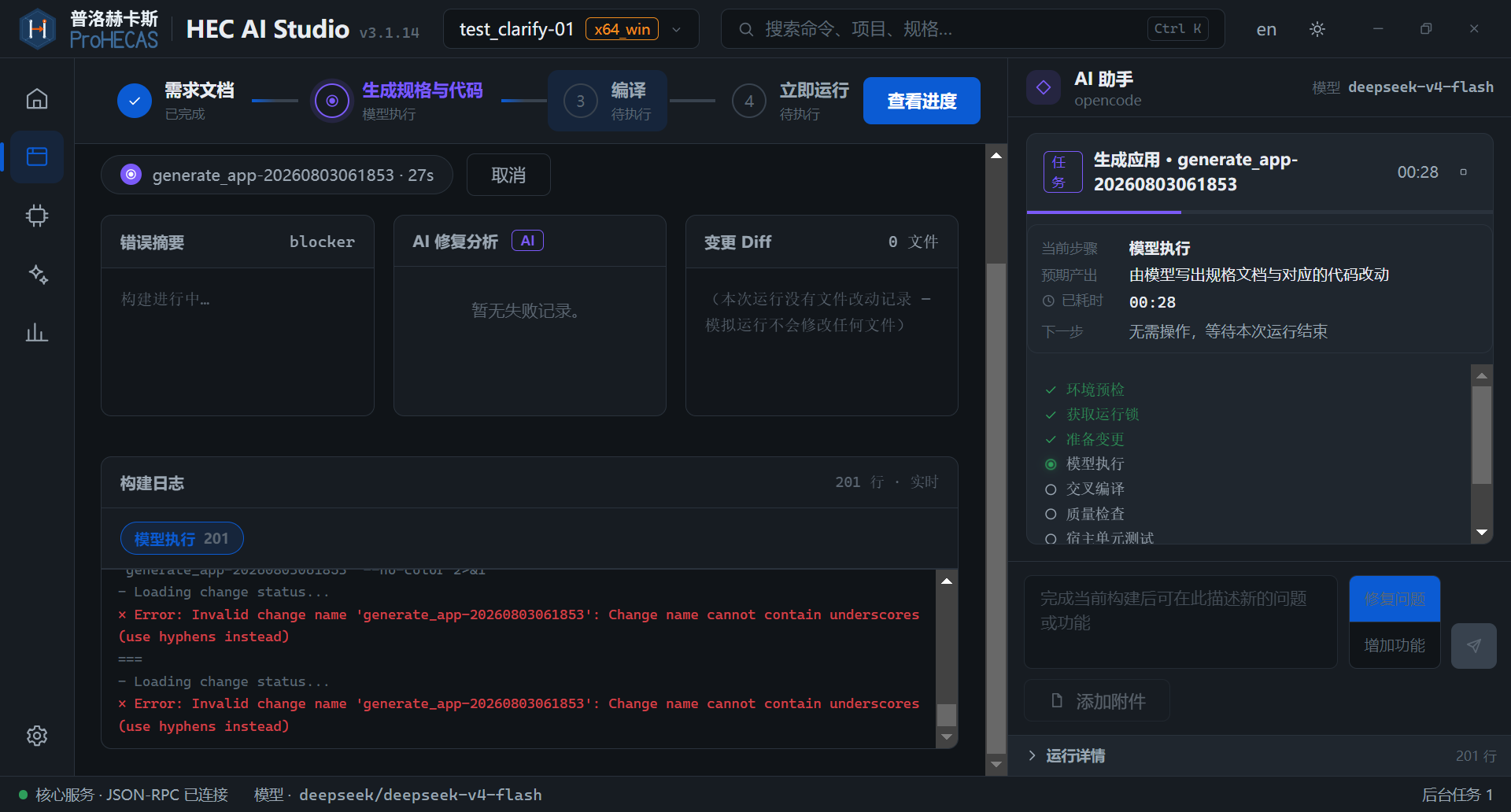Open the bar chart statistics icon

tap(37, 332)
